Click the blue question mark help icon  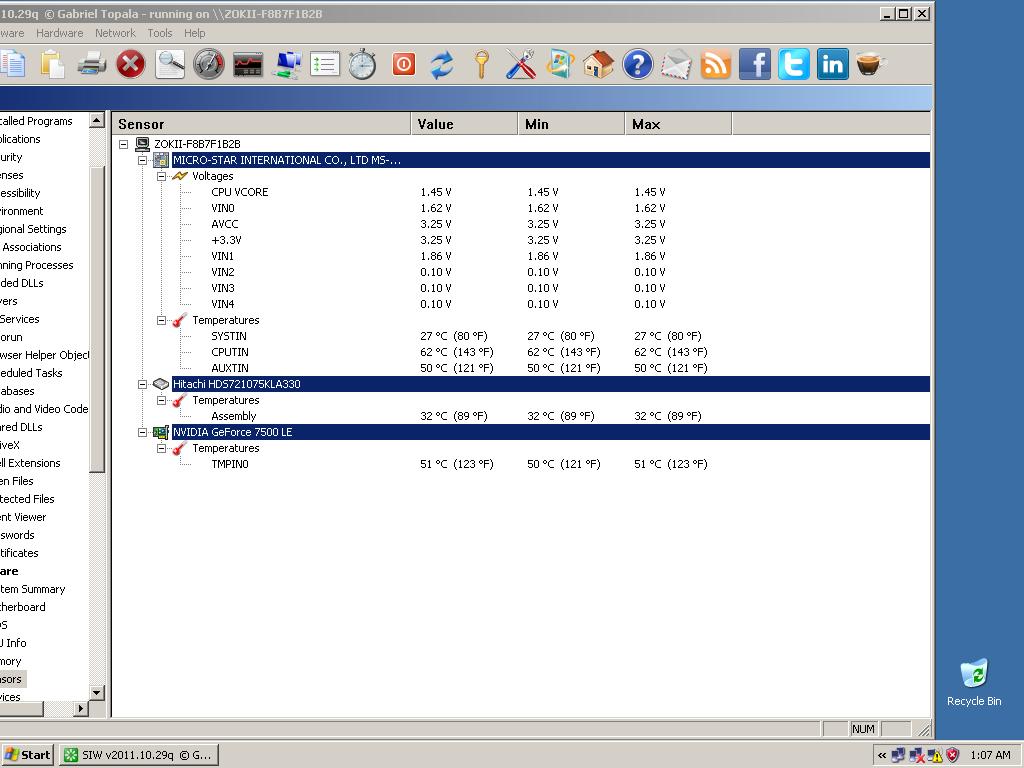coord(637,65)
